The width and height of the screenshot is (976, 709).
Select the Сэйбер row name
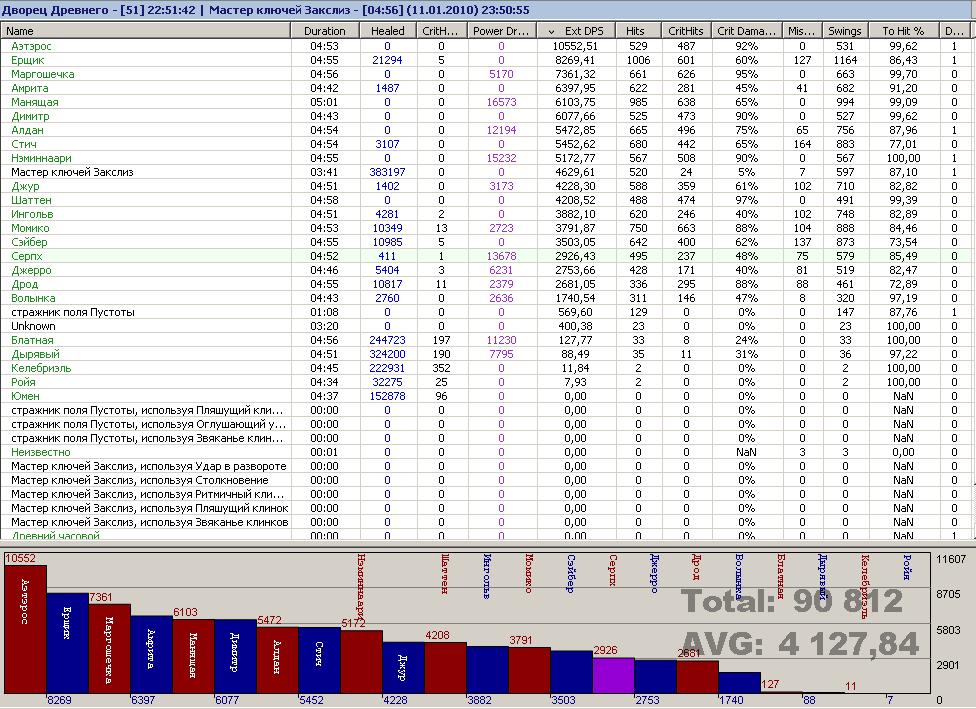[29, 242]
